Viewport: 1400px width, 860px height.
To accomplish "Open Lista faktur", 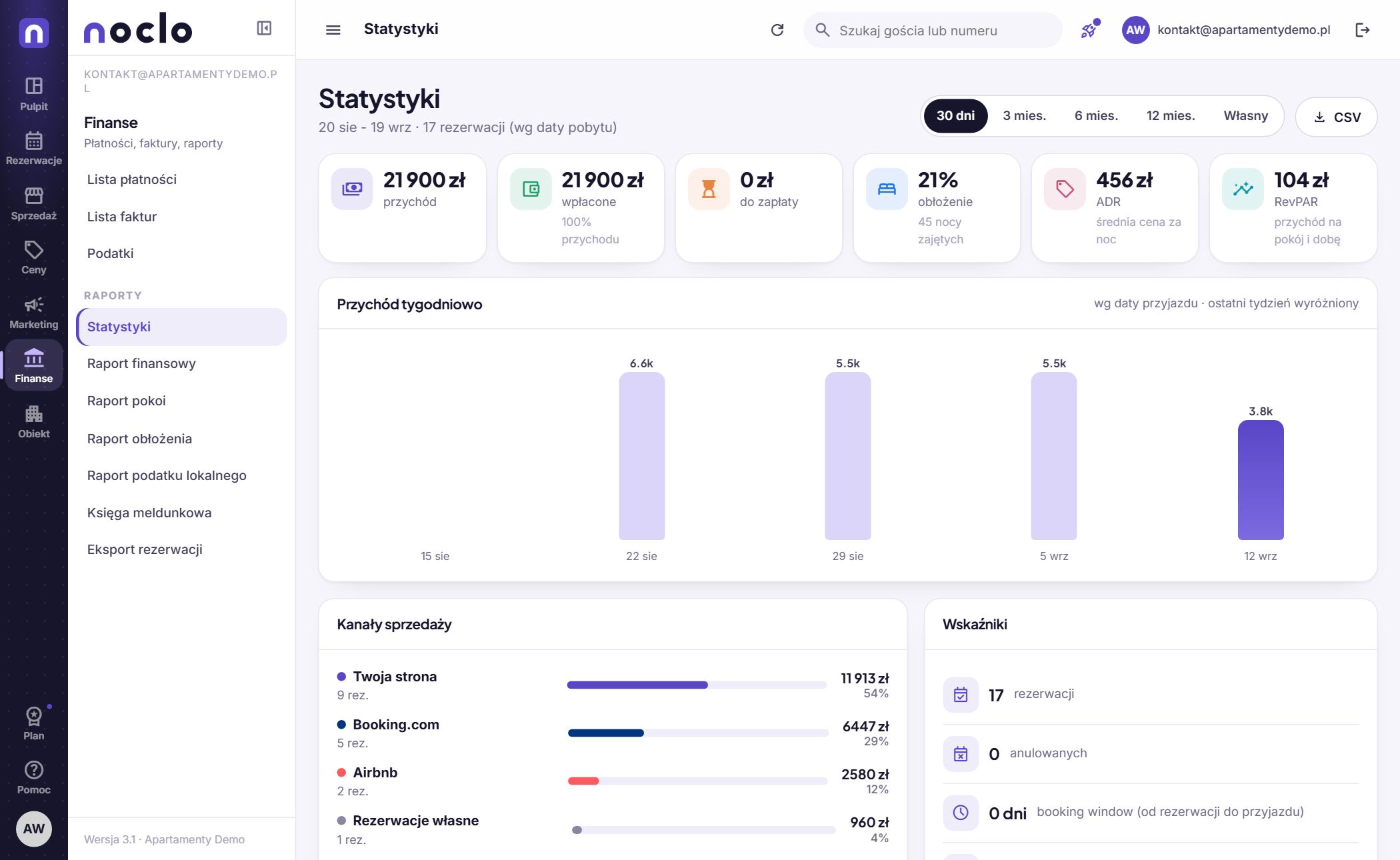I will (181, 217).
